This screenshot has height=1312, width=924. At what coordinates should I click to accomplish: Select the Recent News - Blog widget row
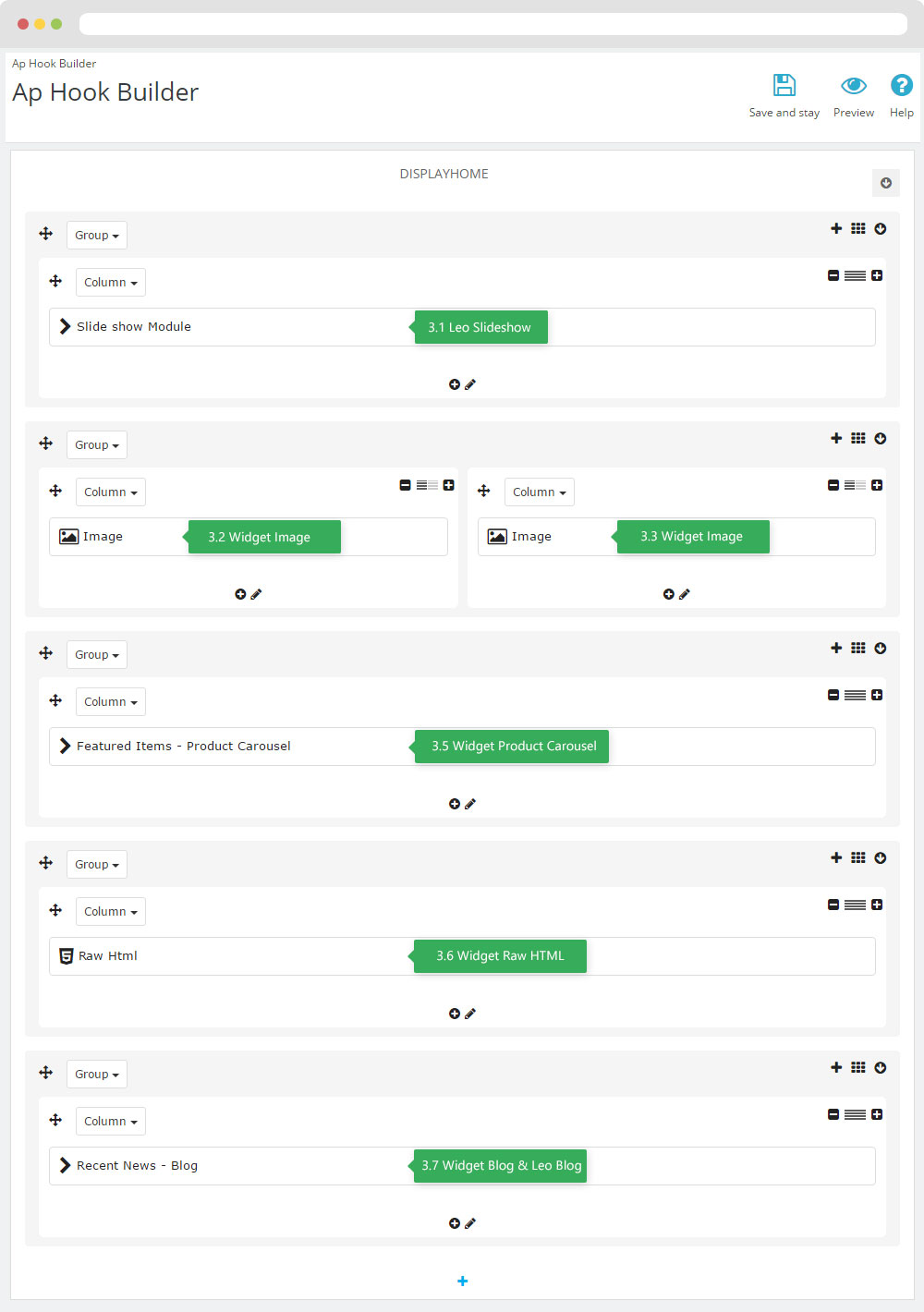pos(137,1166)
